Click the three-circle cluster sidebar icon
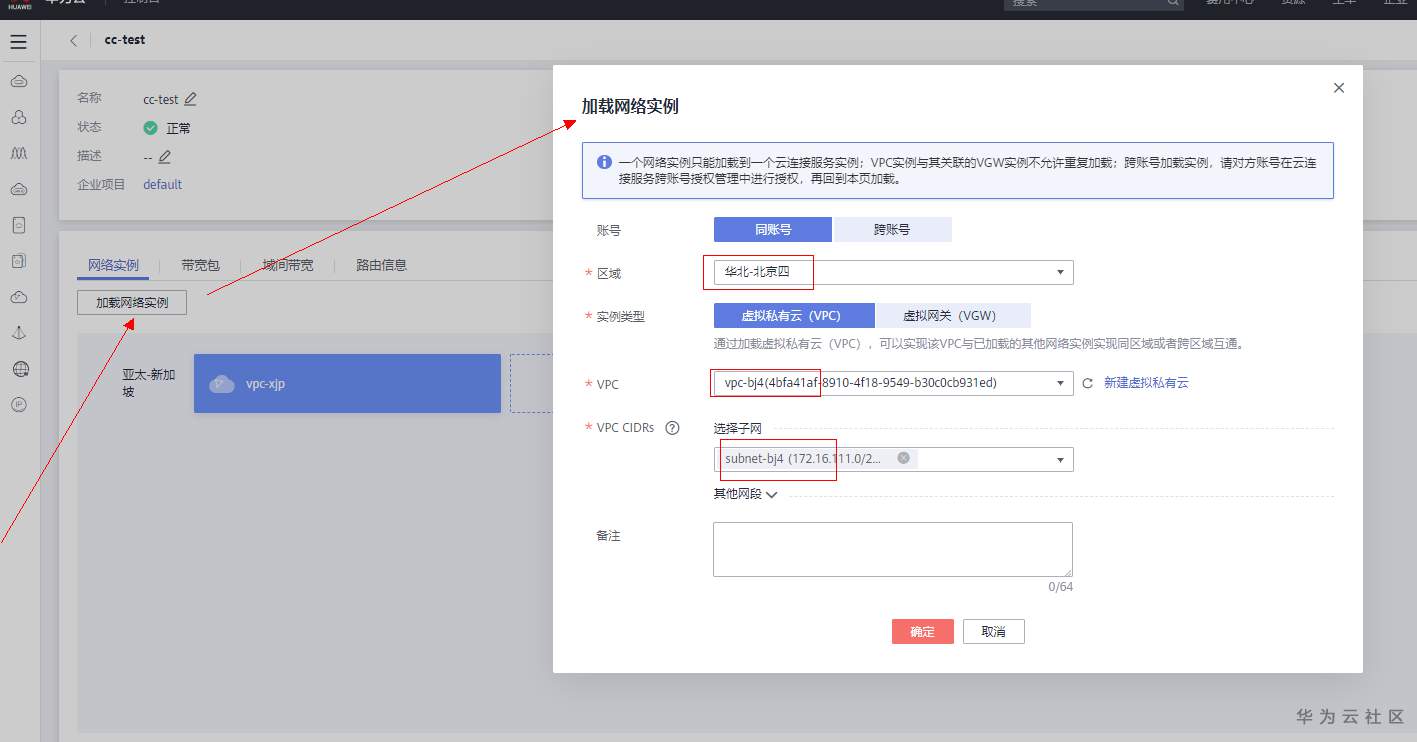 19,117
